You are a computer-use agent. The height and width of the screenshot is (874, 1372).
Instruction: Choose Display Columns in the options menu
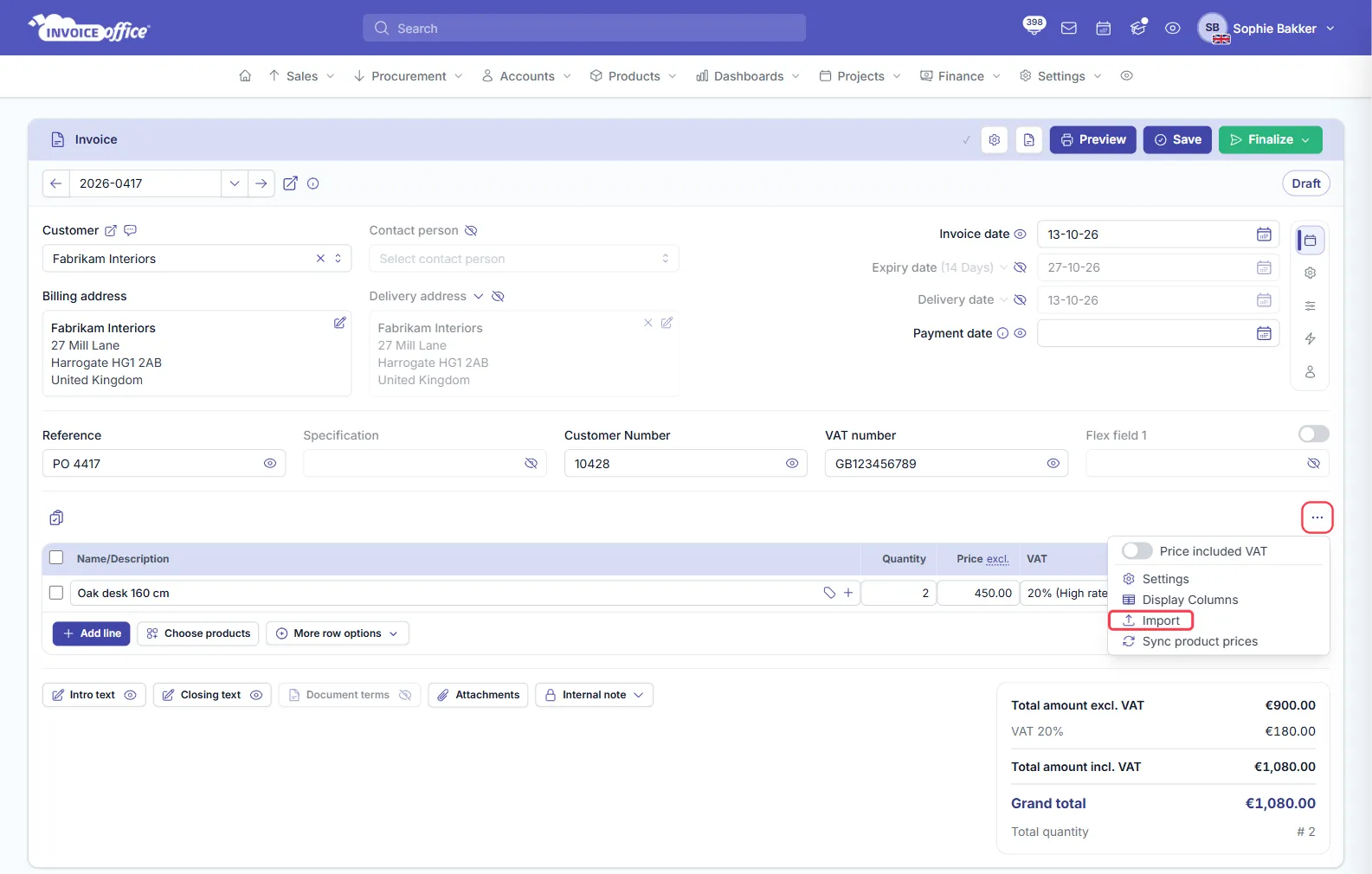1180,600
